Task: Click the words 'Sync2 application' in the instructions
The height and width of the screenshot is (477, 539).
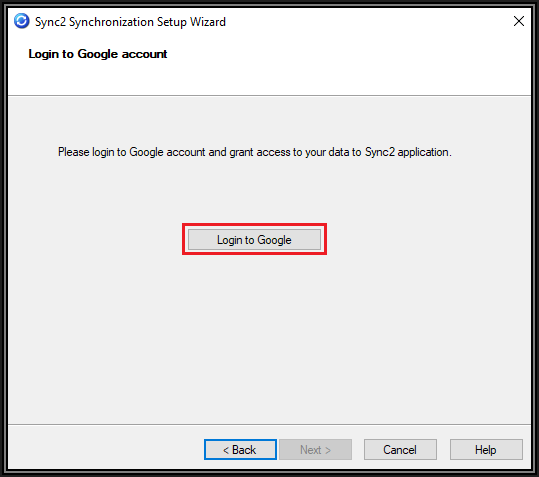Action: (x=407, y=152)
